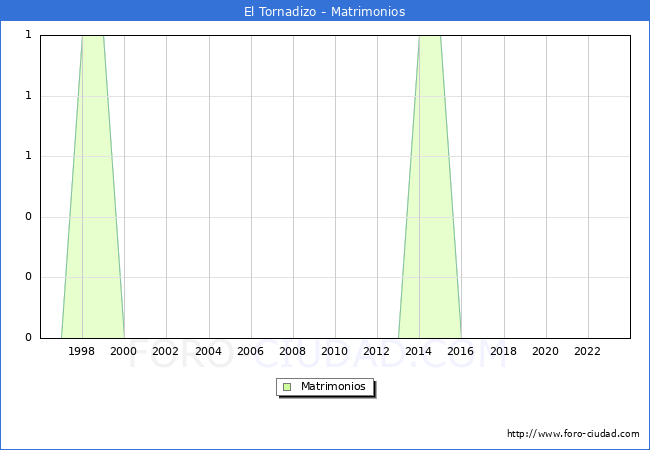The image size is (650, 450).
Task: Select the 2000 x-axis year label
Action: point(123,351)
